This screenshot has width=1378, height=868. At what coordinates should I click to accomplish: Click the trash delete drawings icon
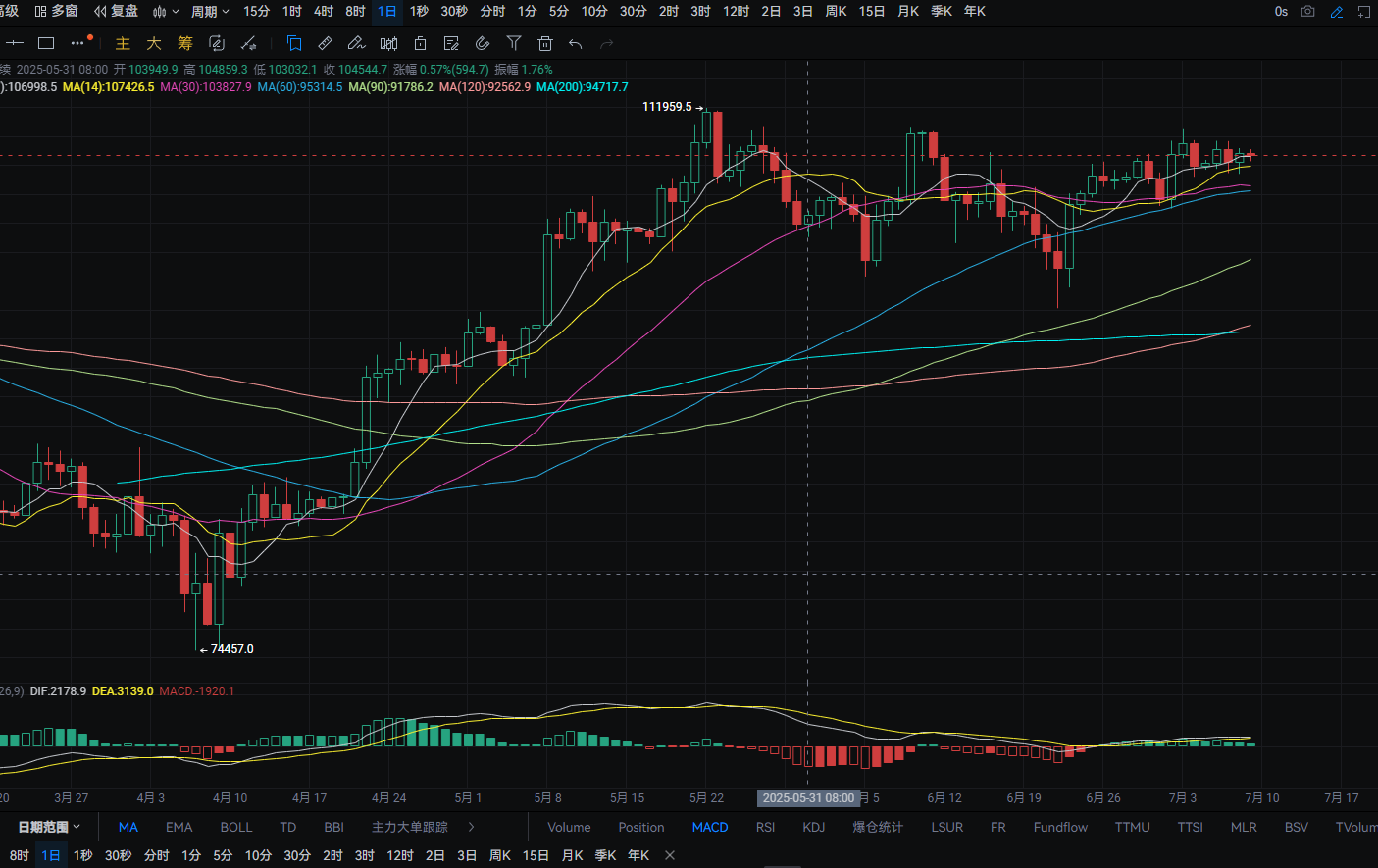tap(545, 43)
